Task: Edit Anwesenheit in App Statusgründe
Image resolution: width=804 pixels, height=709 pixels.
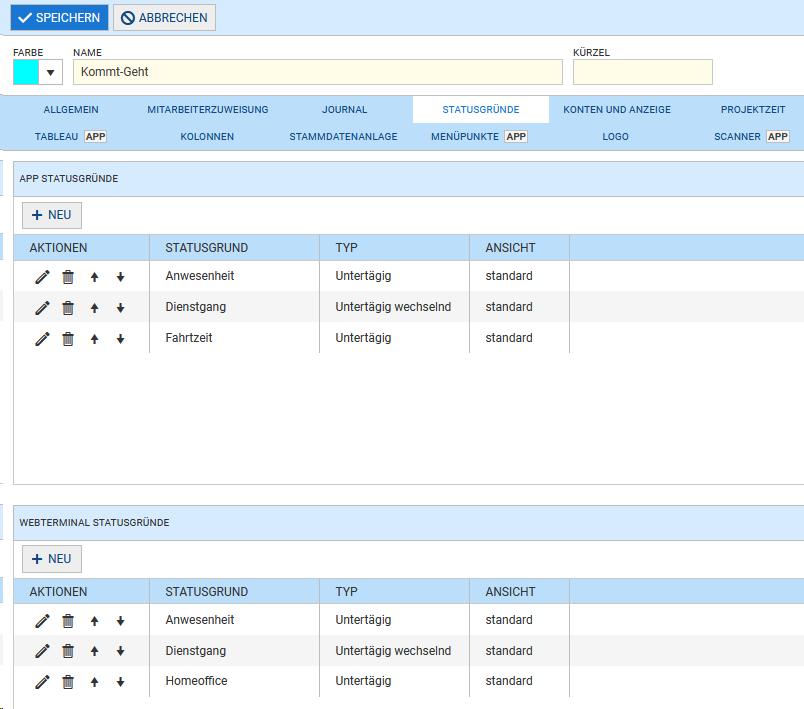Action: (x=42, y=277)
